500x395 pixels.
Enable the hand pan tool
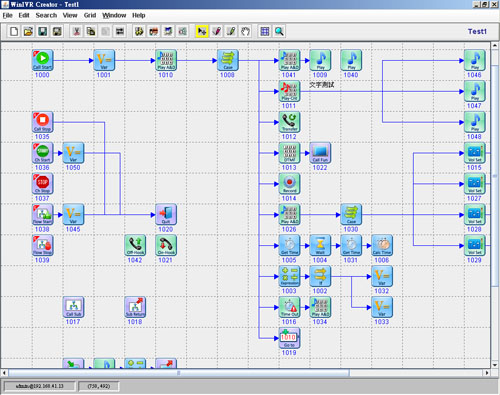(x=245, y=31)
